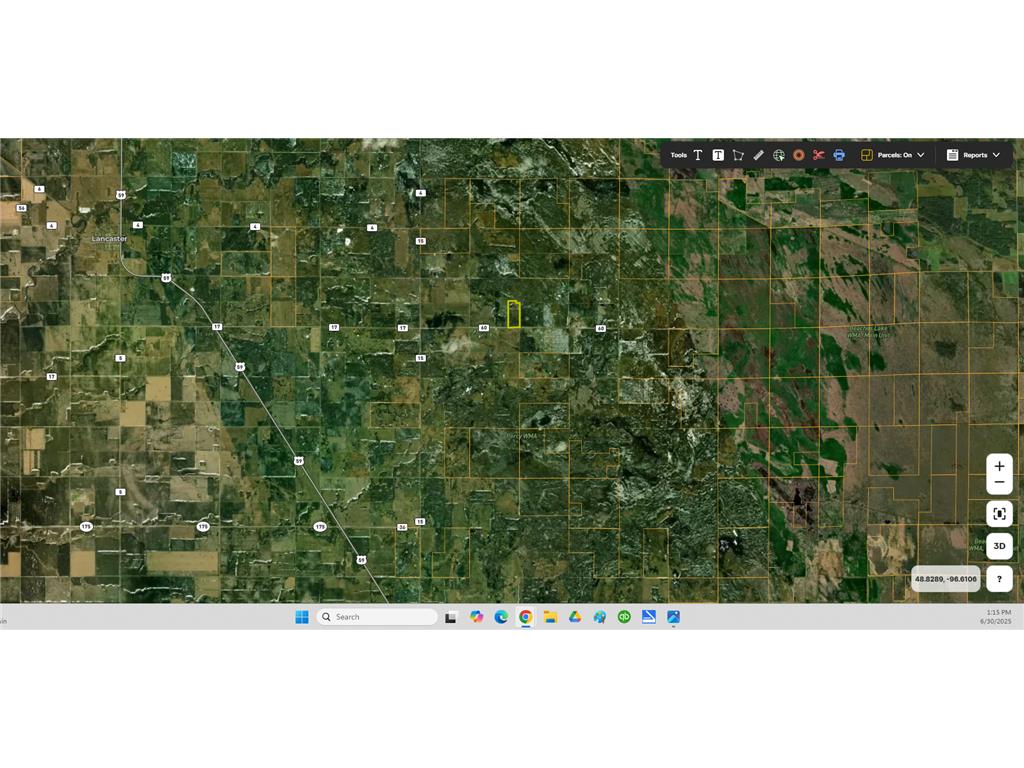Open the Tools menu item
Screen dimensions: 1024x768
pos(679,155)
